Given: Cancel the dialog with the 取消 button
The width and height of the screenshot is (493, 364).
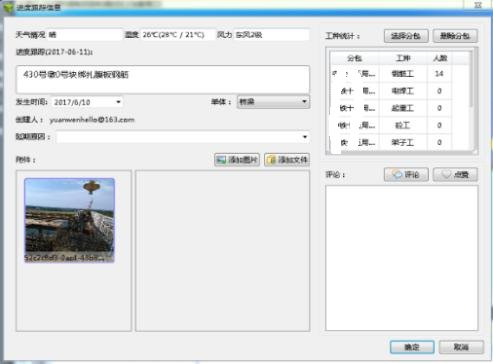Looking at the screenshot, I should pyautogui.click(x=461, y=347).
